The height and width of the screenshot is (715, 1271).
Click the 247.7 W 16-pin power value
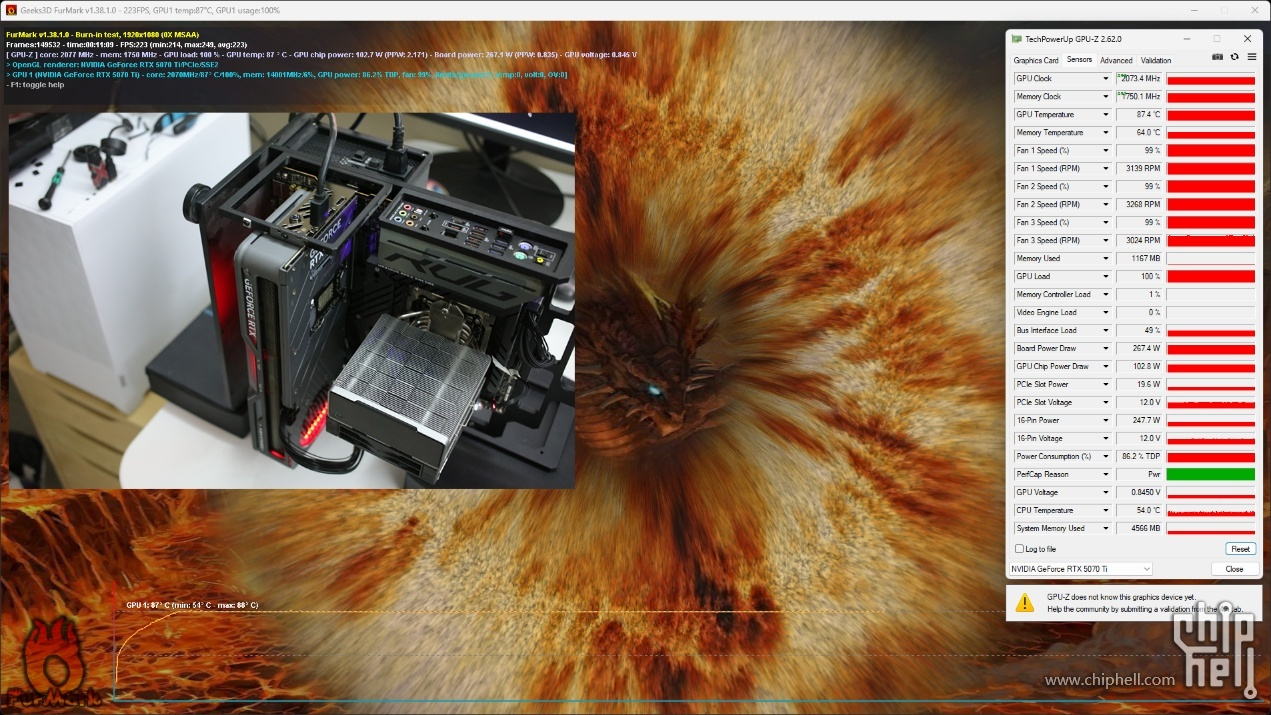click(x=1140, y=421)
